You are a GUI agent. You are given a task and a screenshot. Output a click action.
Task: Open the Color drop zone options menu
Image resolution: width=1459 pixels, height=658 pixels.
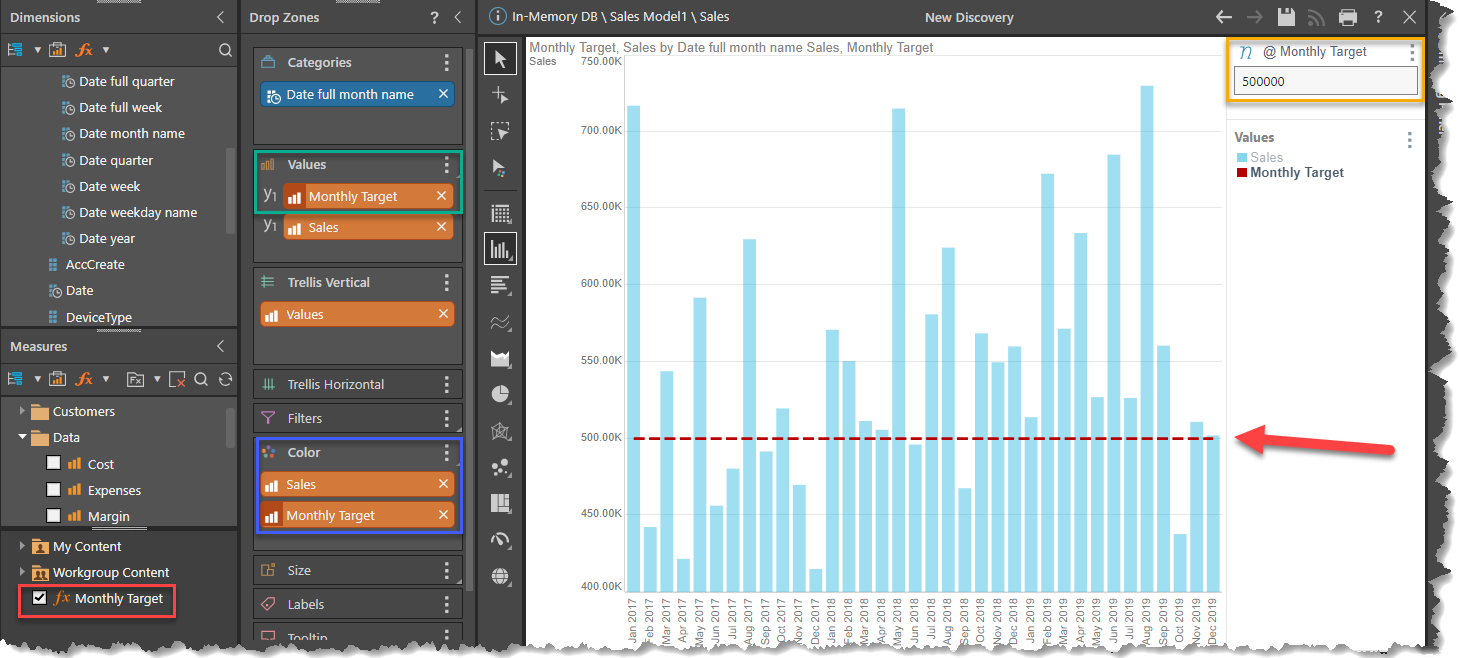pos(447,453)
